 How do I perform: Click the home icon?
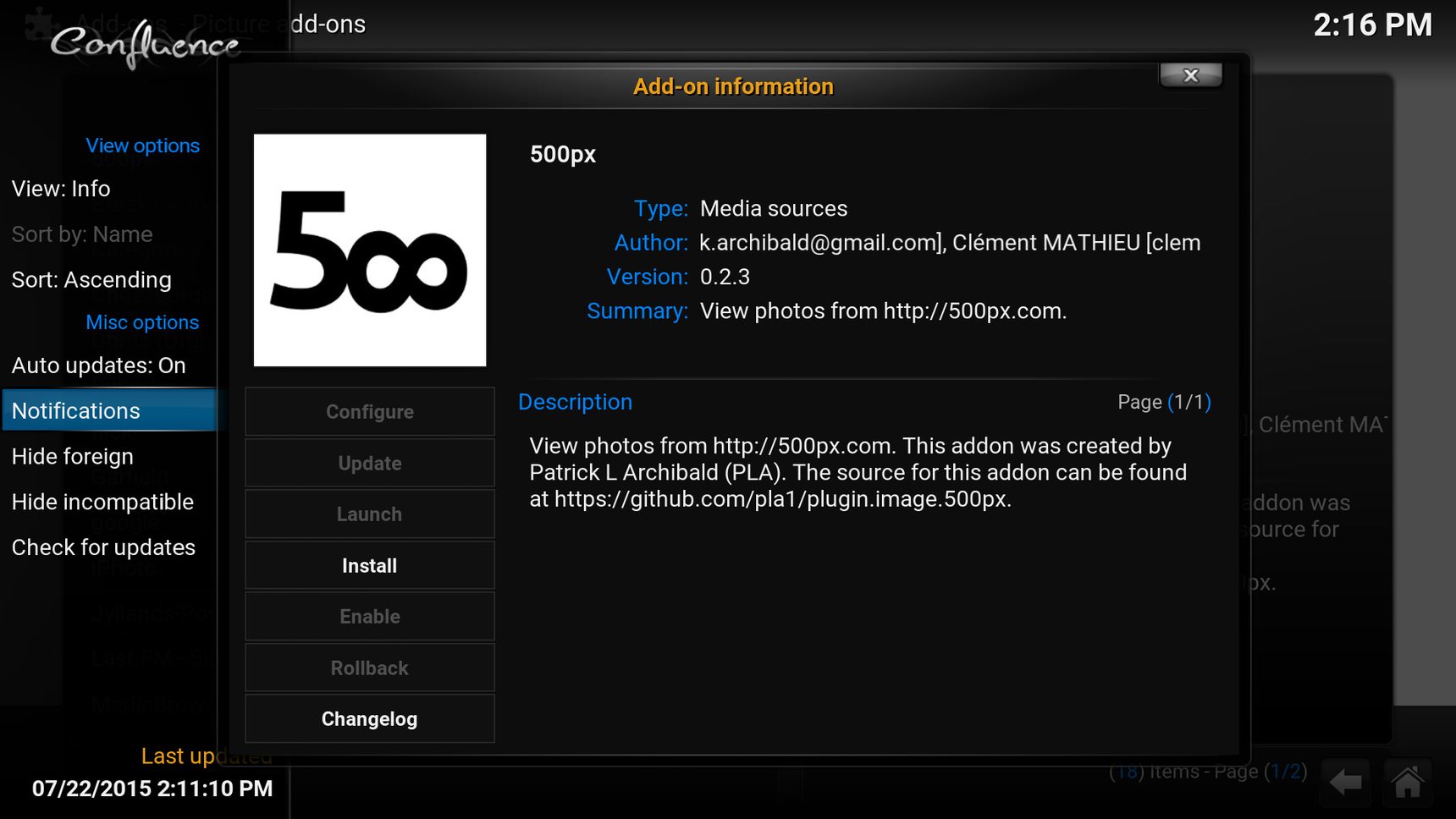(x=1408, y=782)
